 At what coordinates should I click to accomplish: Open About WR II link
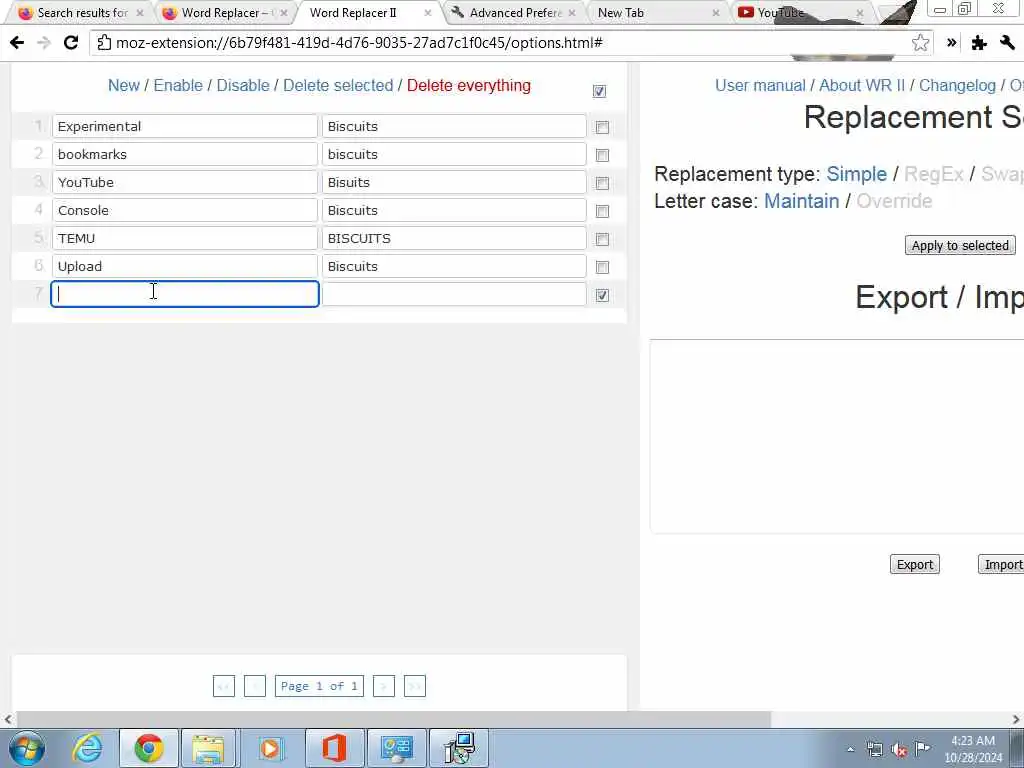click(x=862, y=86)
